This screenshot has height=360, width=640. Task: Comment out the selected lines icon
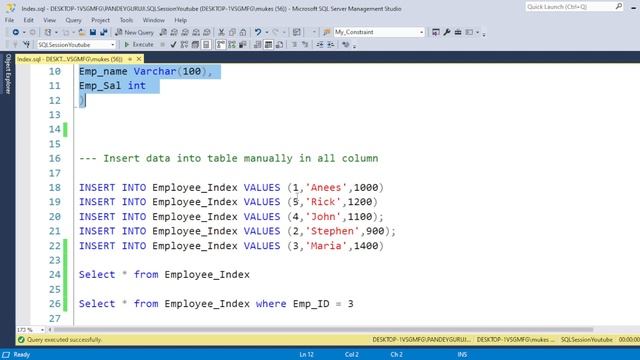[x=294, y=44]
